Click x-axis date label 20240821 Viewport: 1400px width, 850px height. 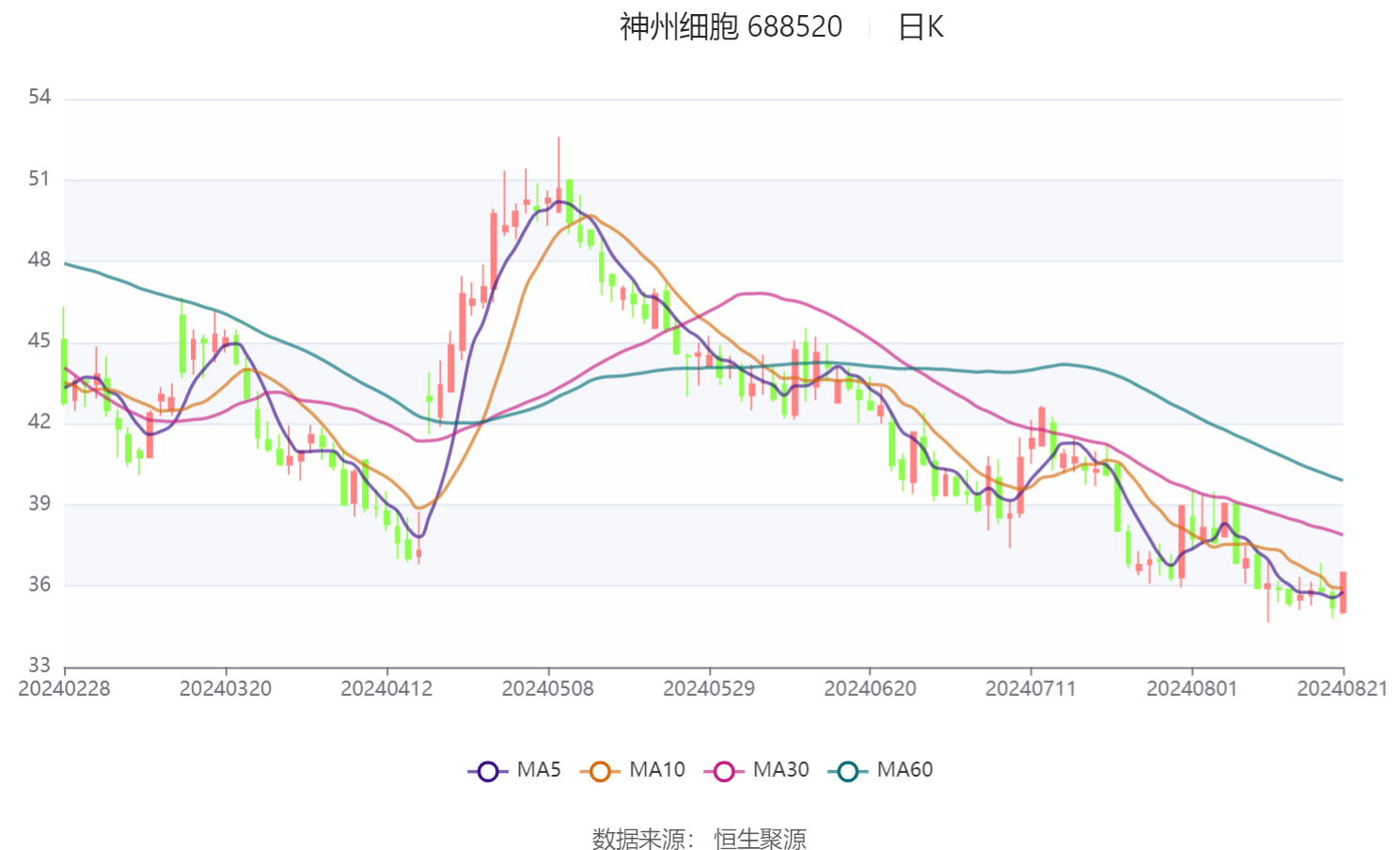tap(1343, 688)
